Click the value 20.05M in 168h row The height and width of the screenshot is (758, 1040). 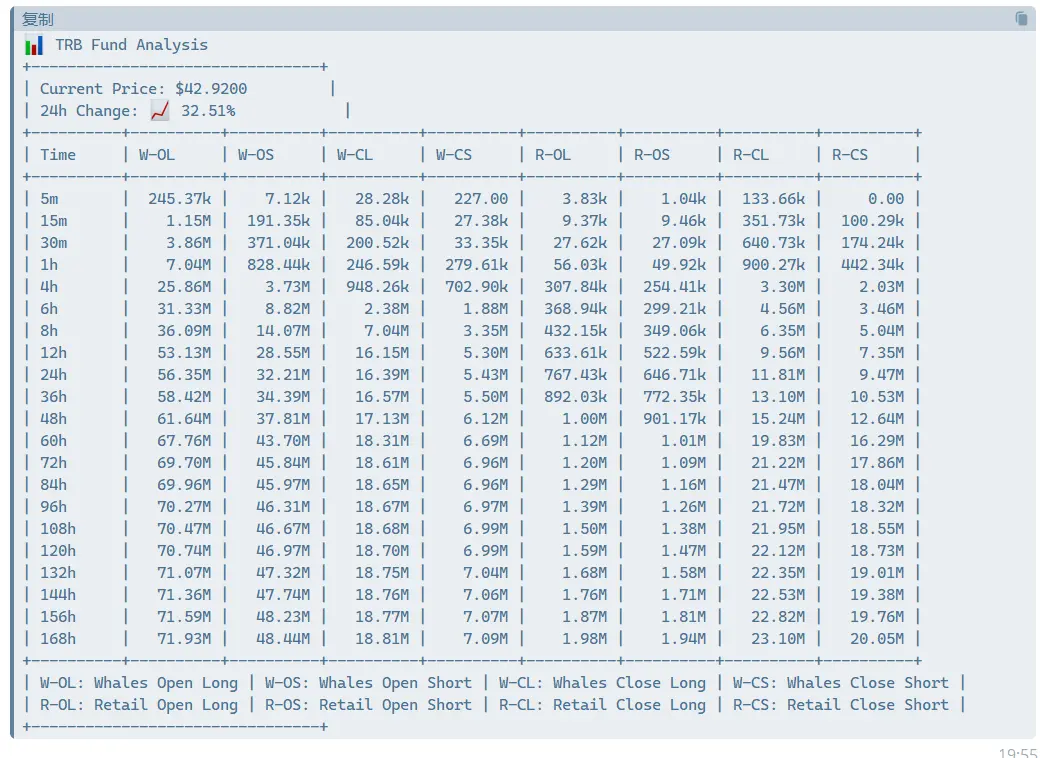(x=877, y=639)
